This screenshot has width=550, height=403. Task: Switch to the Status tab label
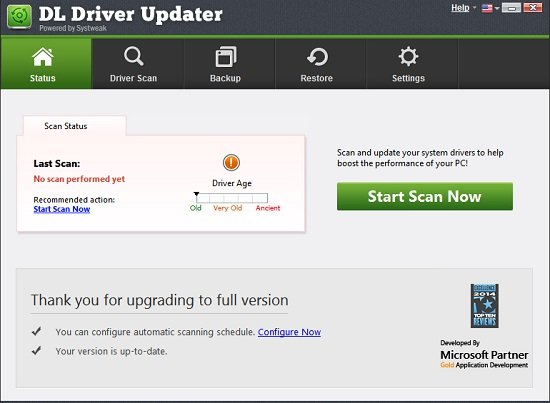pos(43,78)
